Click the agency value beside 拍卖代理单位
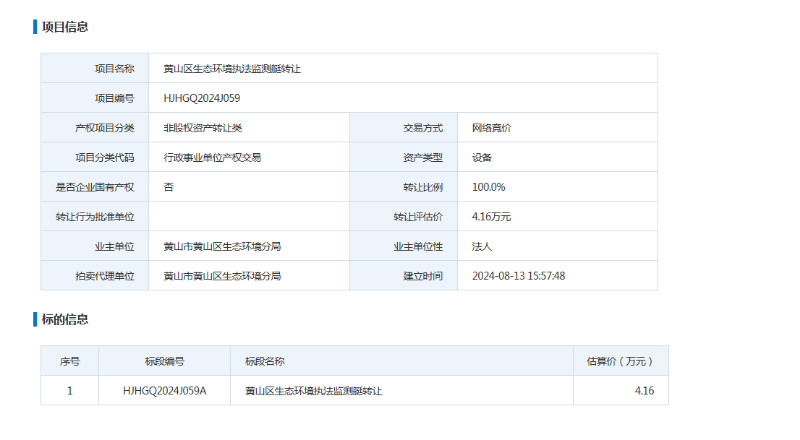The width and height of the screenshot is (800, 440). click(x=222, y=275)
